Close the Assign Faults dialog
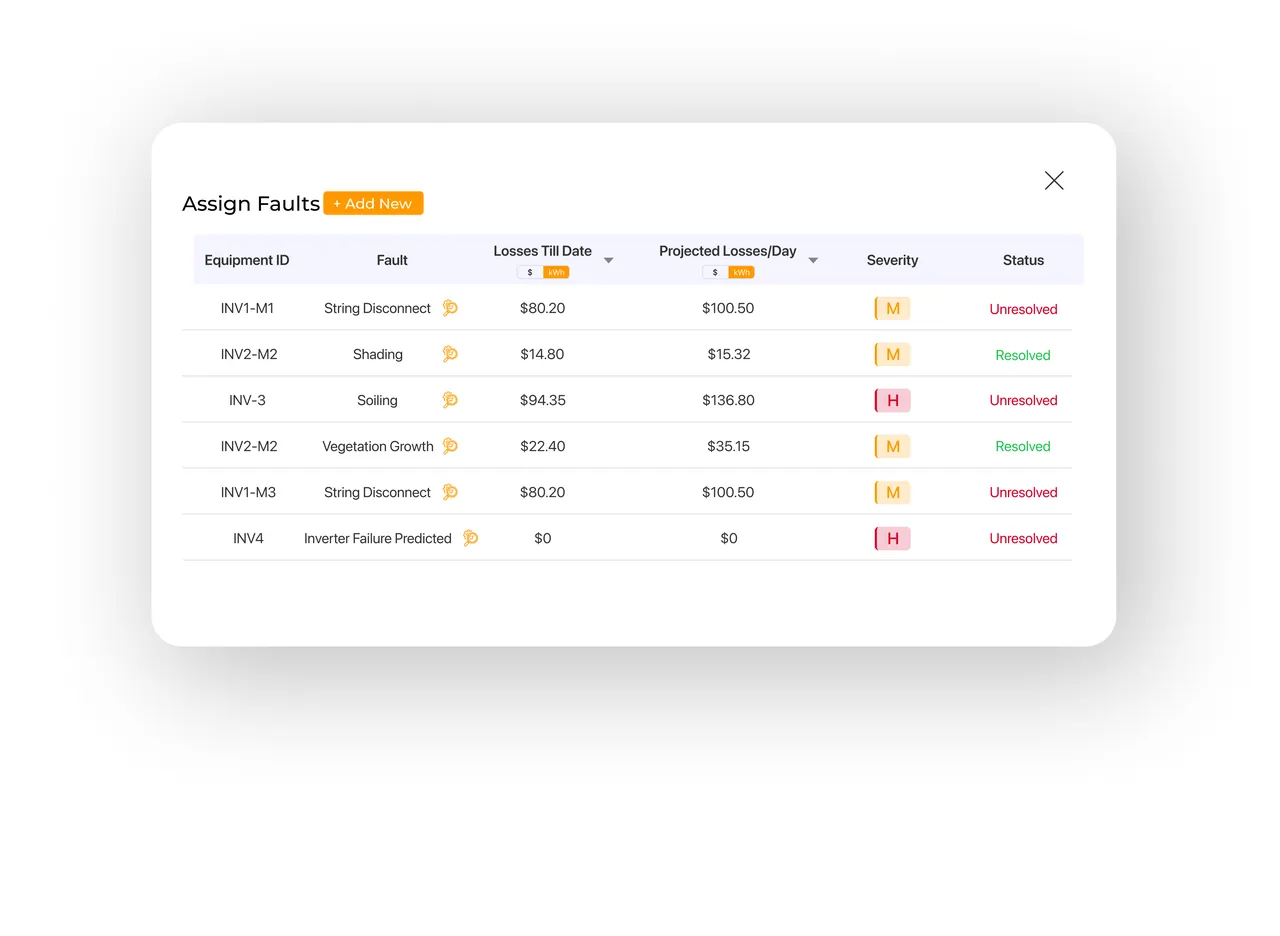The width and height of the screenshot is (1280, 936). [1054, 180]
